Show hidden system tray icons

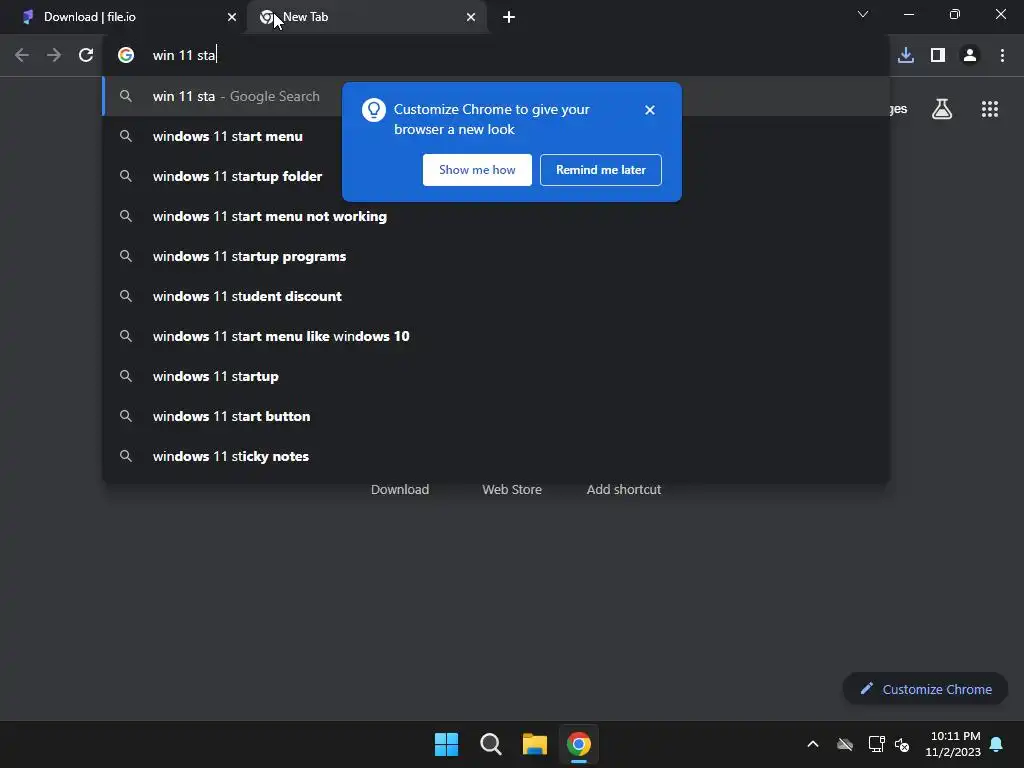tap(813, 744)
